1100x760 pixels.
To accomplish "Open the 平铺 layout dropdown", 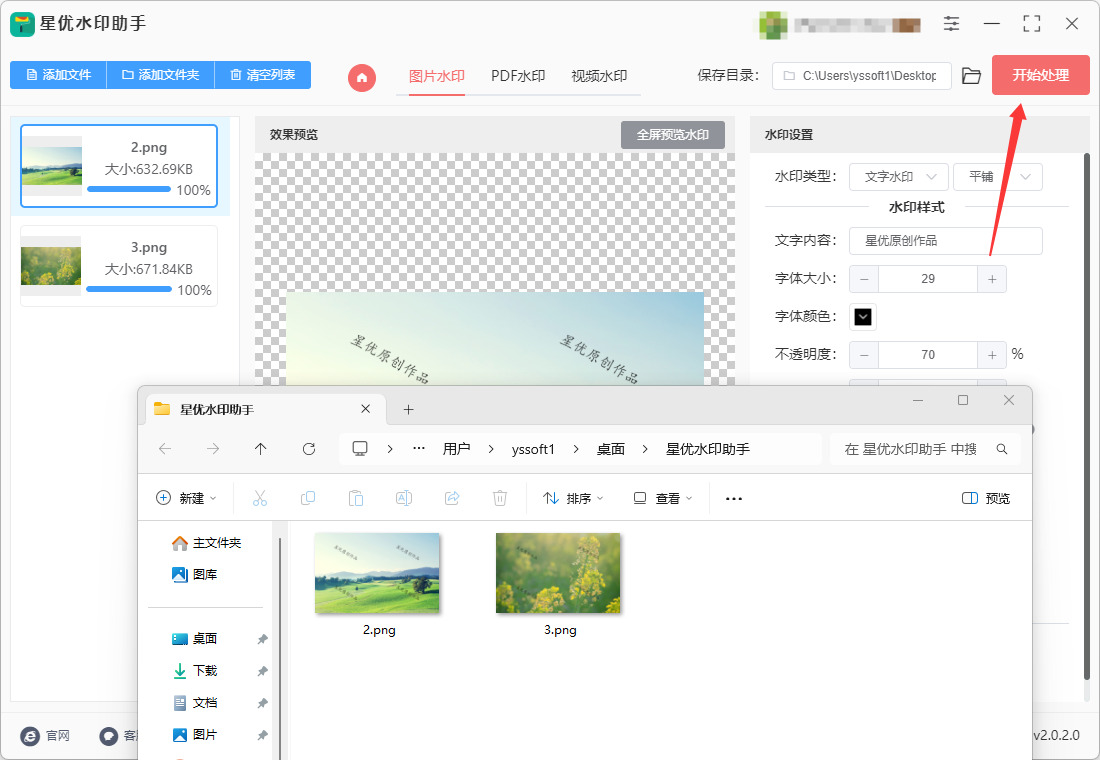I will coord(998,177).
